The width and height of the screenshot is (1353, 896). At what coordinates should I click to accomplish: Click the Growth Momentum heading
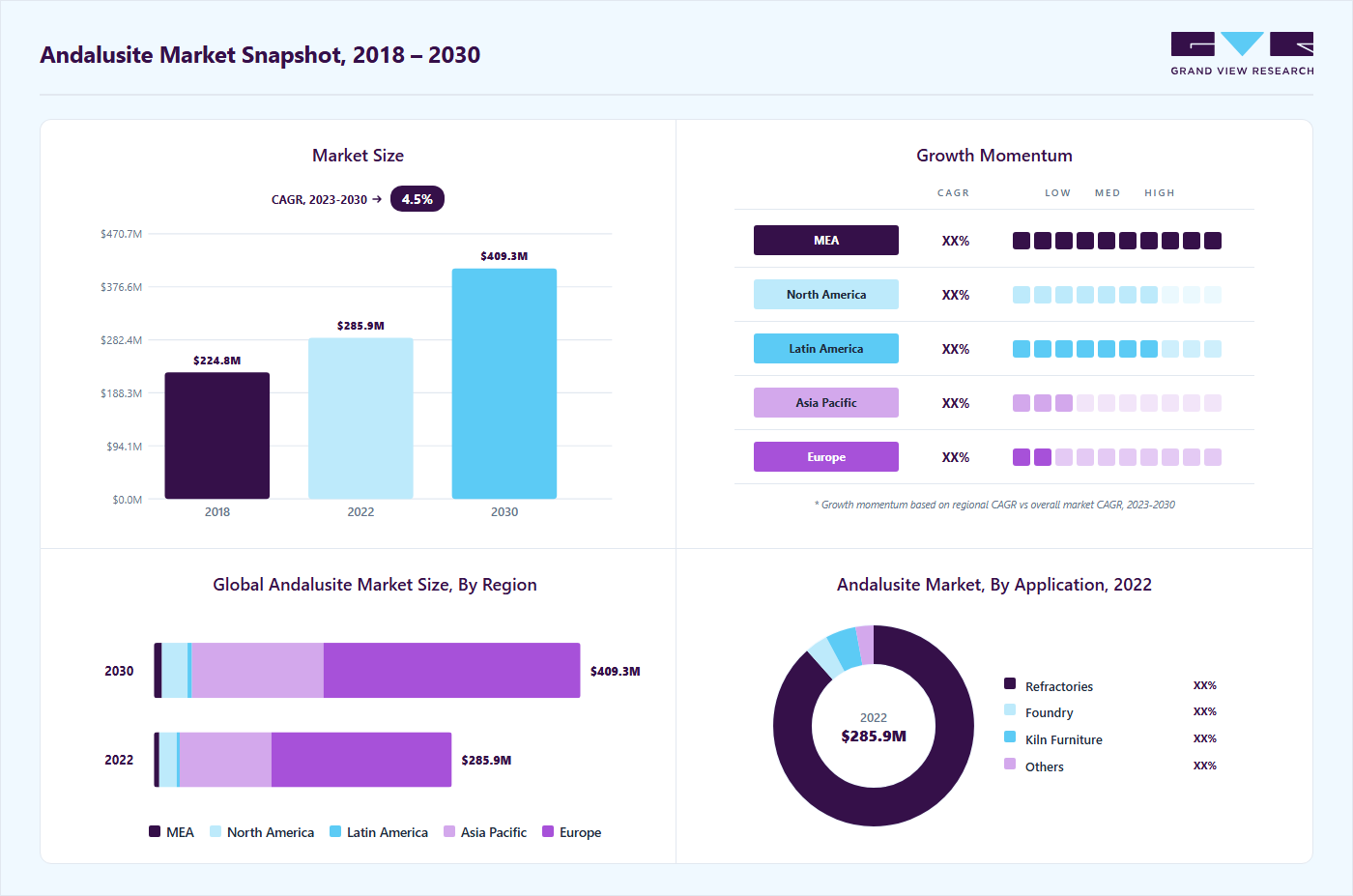(x=994, y=156)
